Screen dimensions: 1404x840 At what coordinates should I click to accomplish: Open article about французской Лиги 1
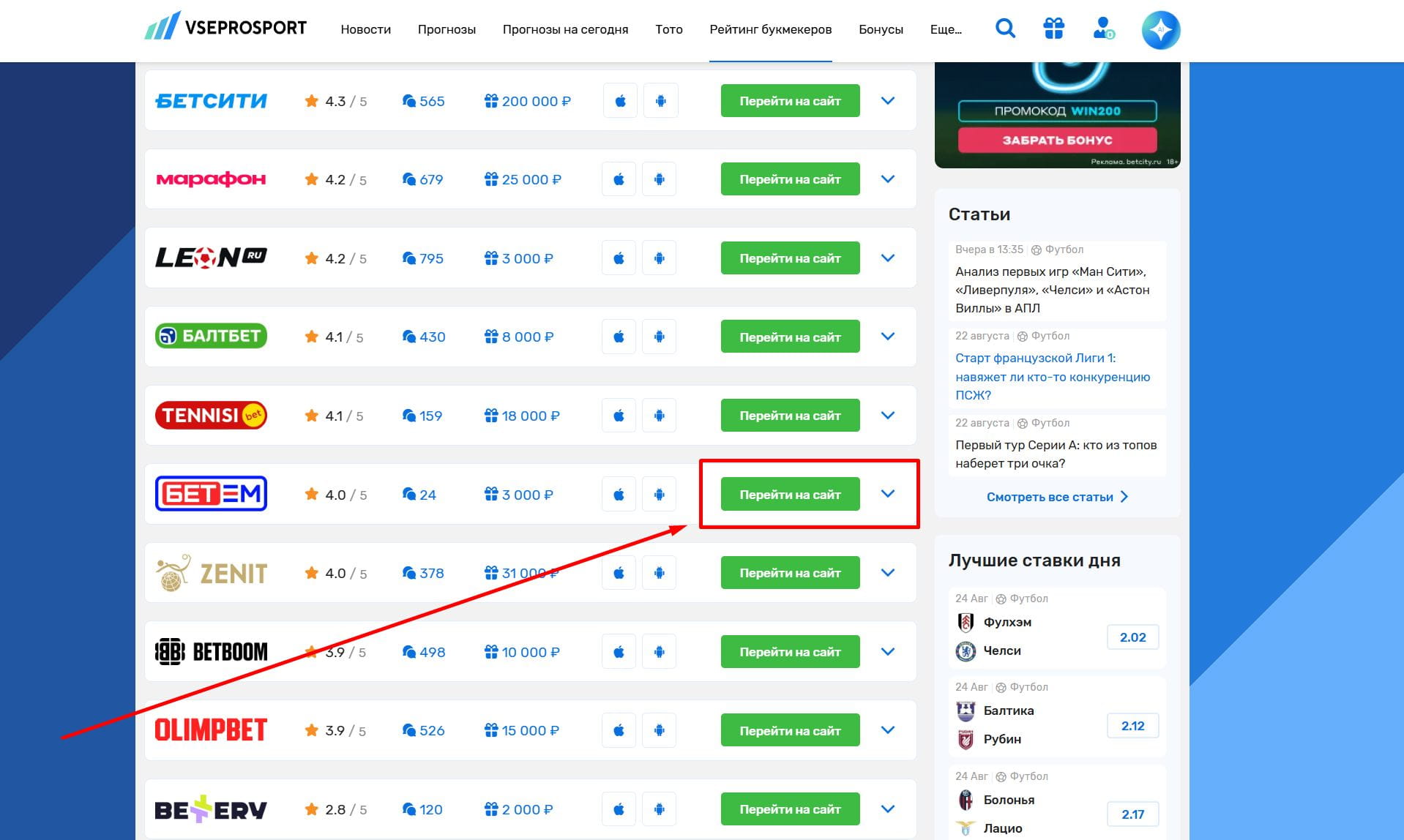coord(1053,377)
